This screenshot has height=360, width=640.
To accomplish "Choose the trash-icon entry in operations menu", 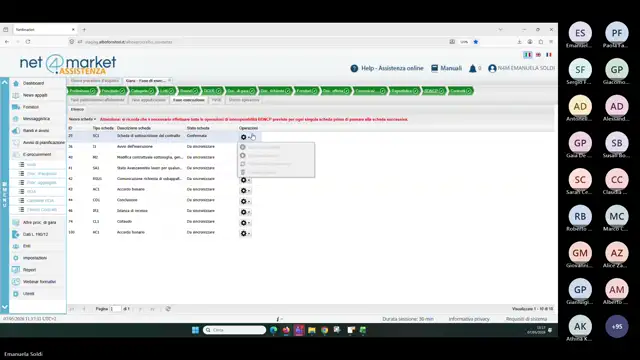I will [x=276, y=172].
